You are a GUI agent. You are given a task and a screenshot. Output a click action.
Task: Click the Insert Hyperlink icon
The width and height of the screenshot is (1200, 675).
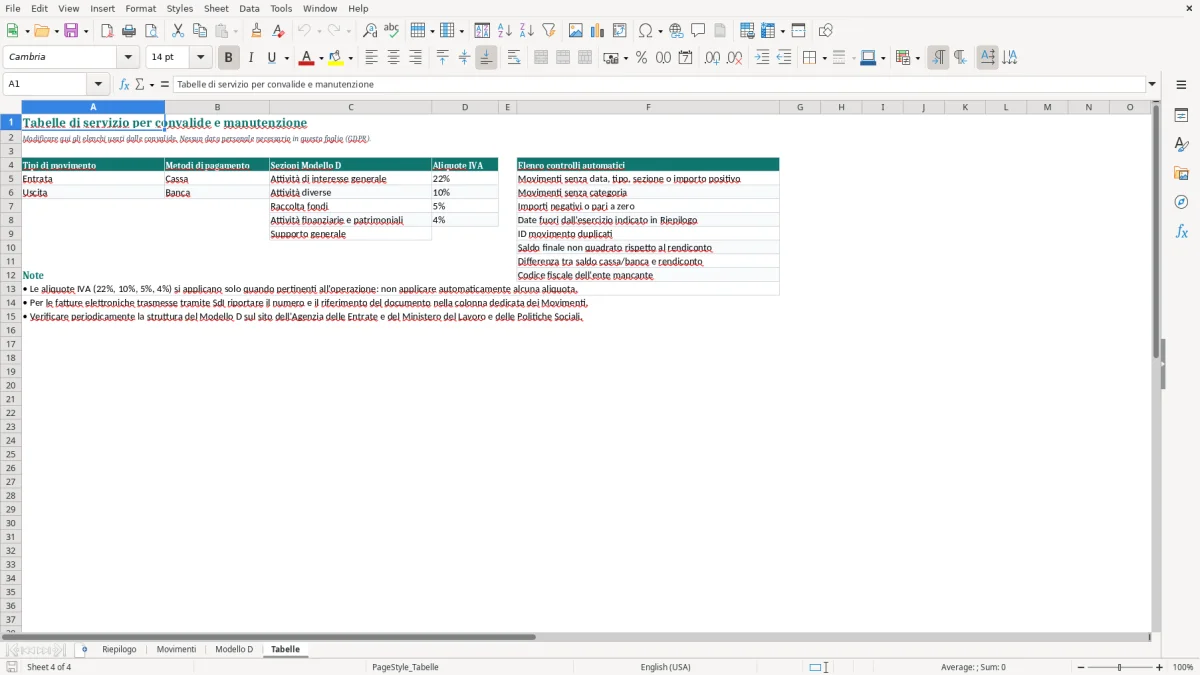coord(676,31)
